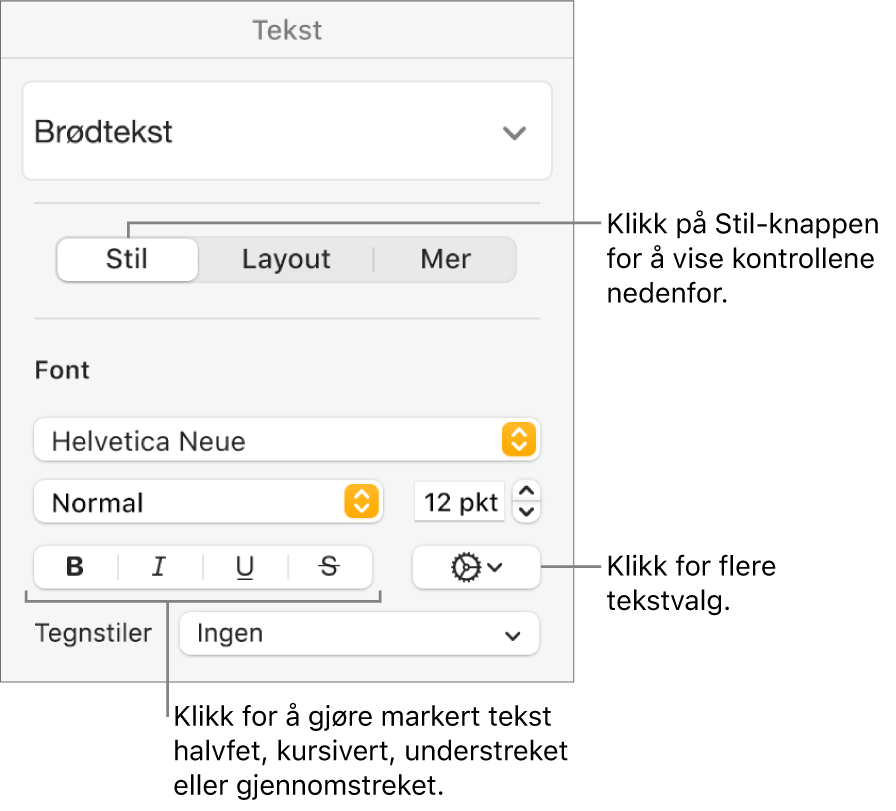This screenshot has width=896, height=811.
Task: Switch to the Stil tab
Action: pos(127,259)
